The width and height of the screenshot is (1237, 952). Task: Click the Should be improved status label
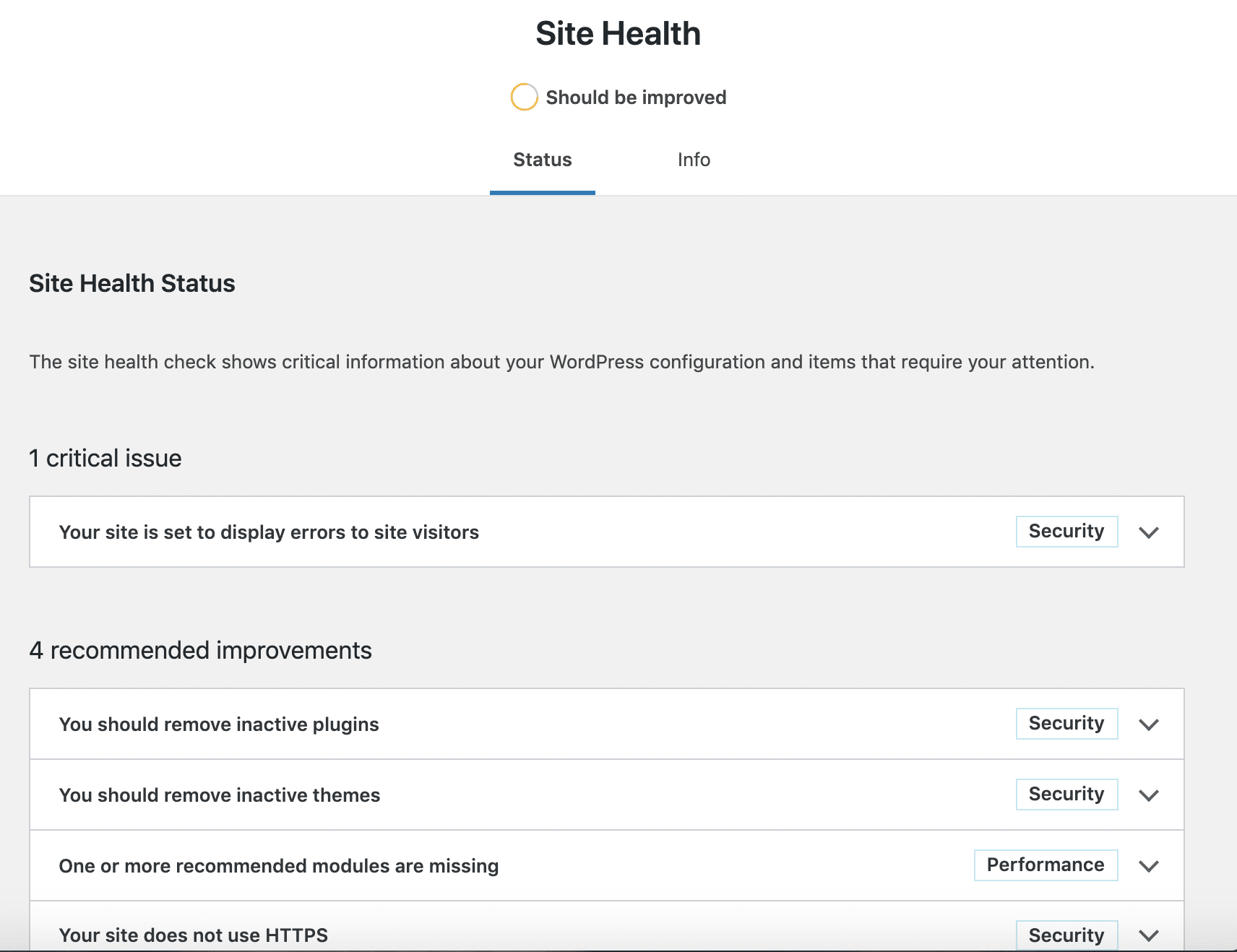(x=636, y=97)
